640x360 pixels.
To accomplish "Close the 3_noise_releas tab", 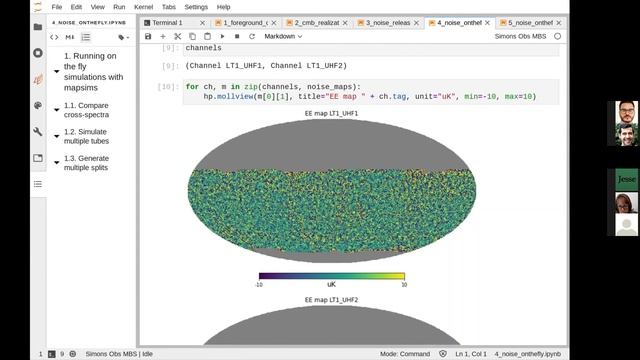I will click(x=416, y=23).
